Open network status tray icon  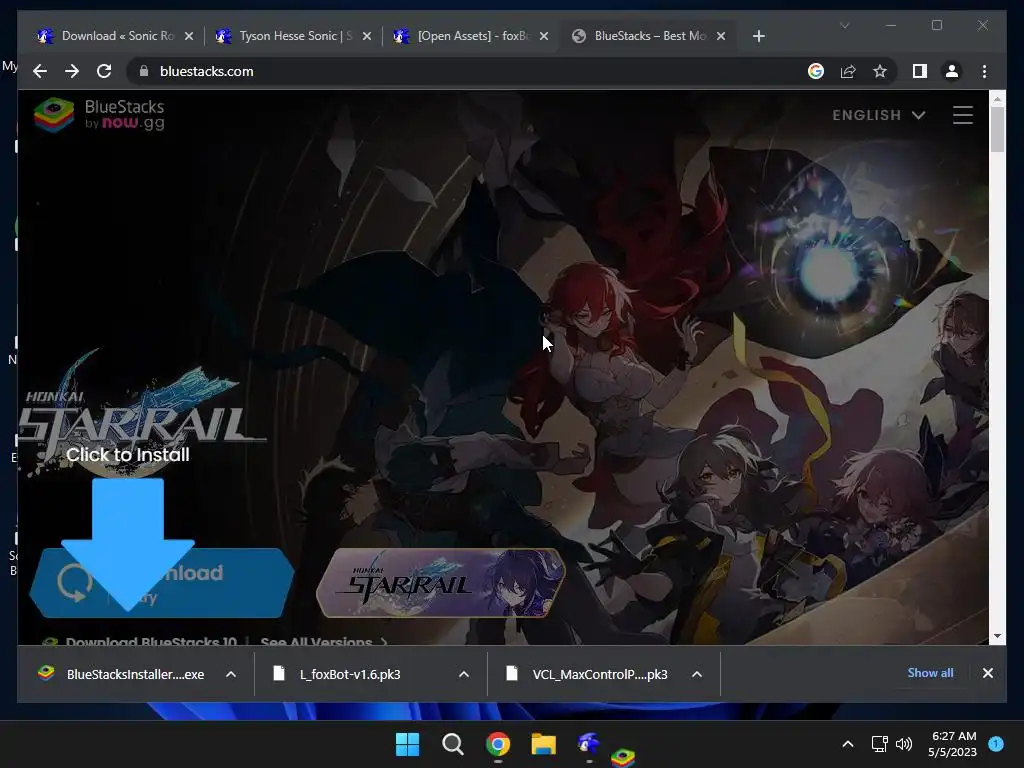tap(880, 744)
